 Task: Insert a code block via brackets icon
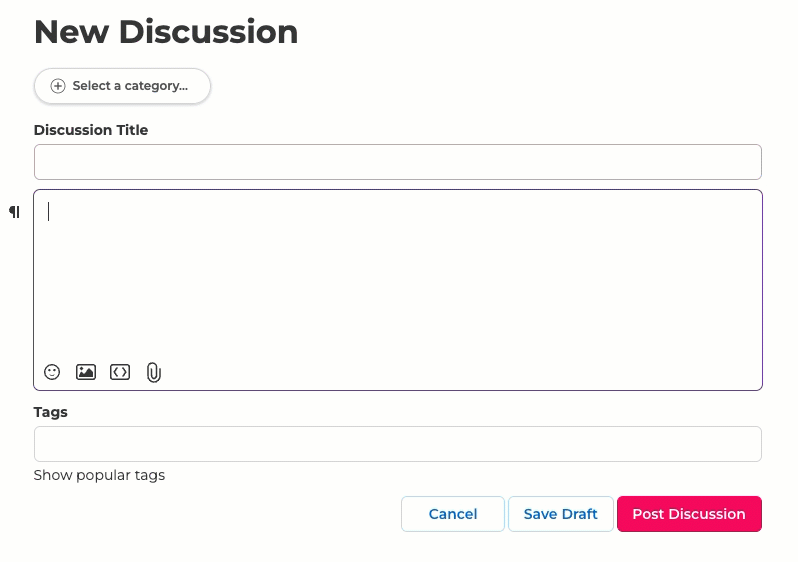pyautogui.click(x=120, y=372)
